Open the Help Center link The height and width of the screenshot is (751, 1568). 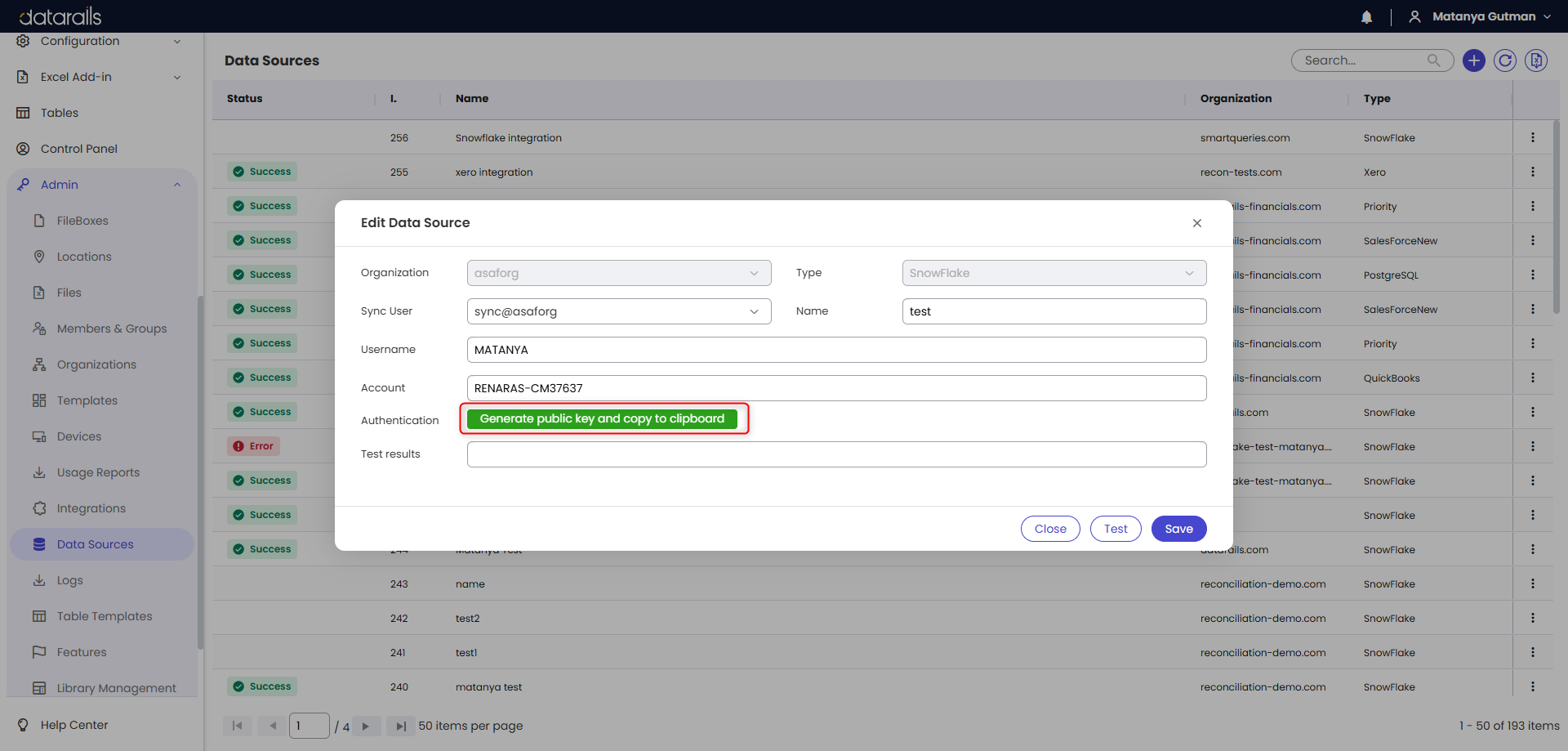73,725
